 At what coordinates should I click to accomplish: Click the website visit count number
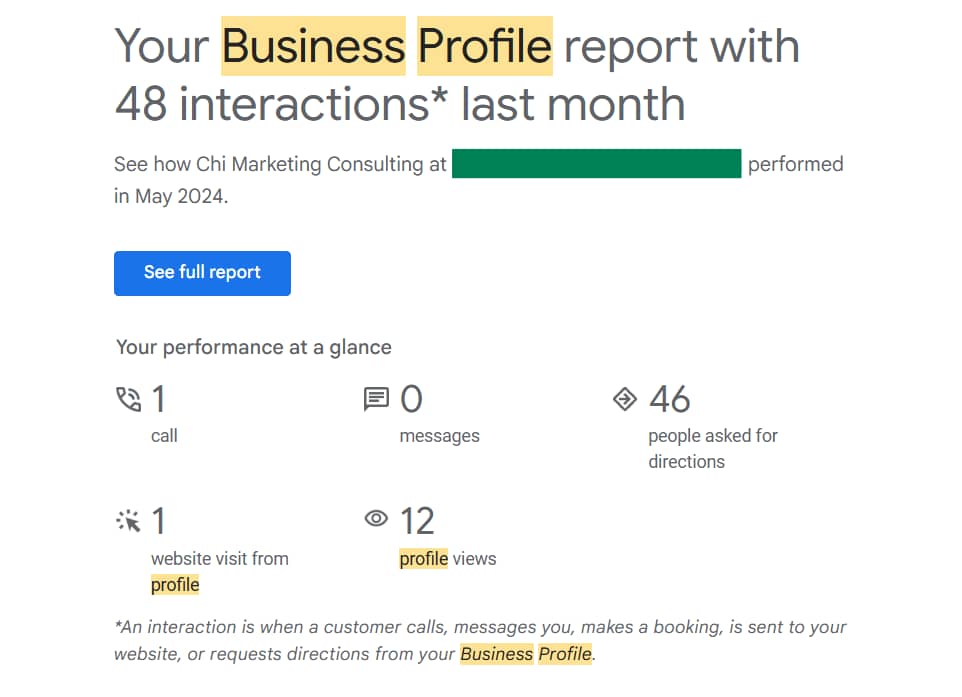tap(159, 522)
